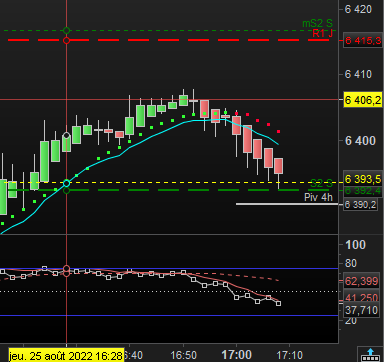The height and width of the screenshot is (362, 384).
Task: Select the 17:00 time axis label
Action: click(237, 355)
